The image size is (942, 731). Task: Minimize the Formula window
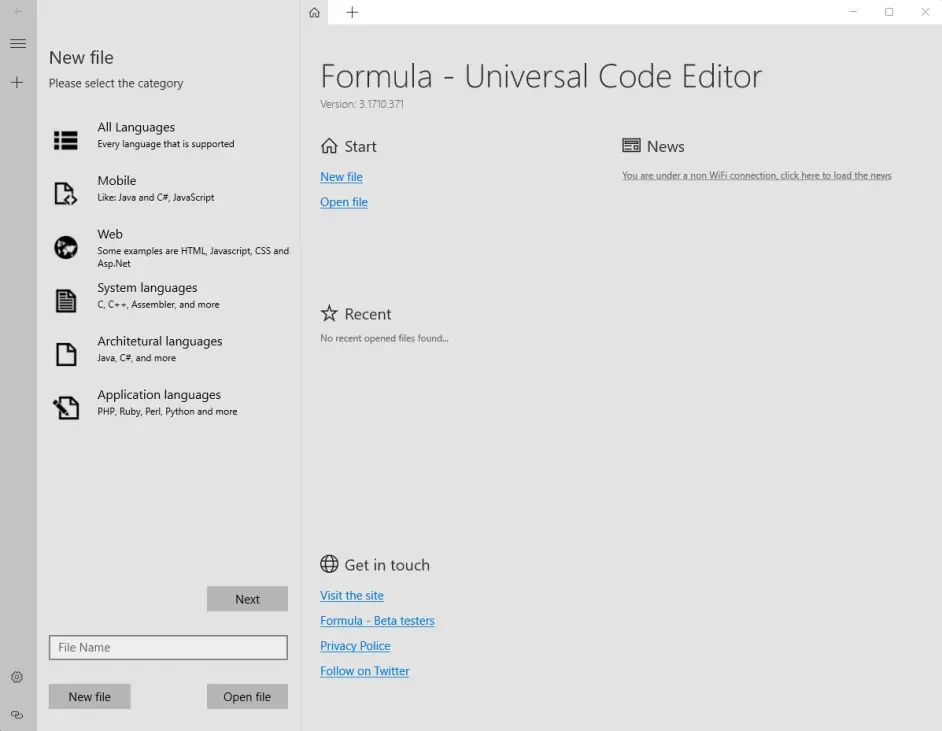click(x=852, y=12)
